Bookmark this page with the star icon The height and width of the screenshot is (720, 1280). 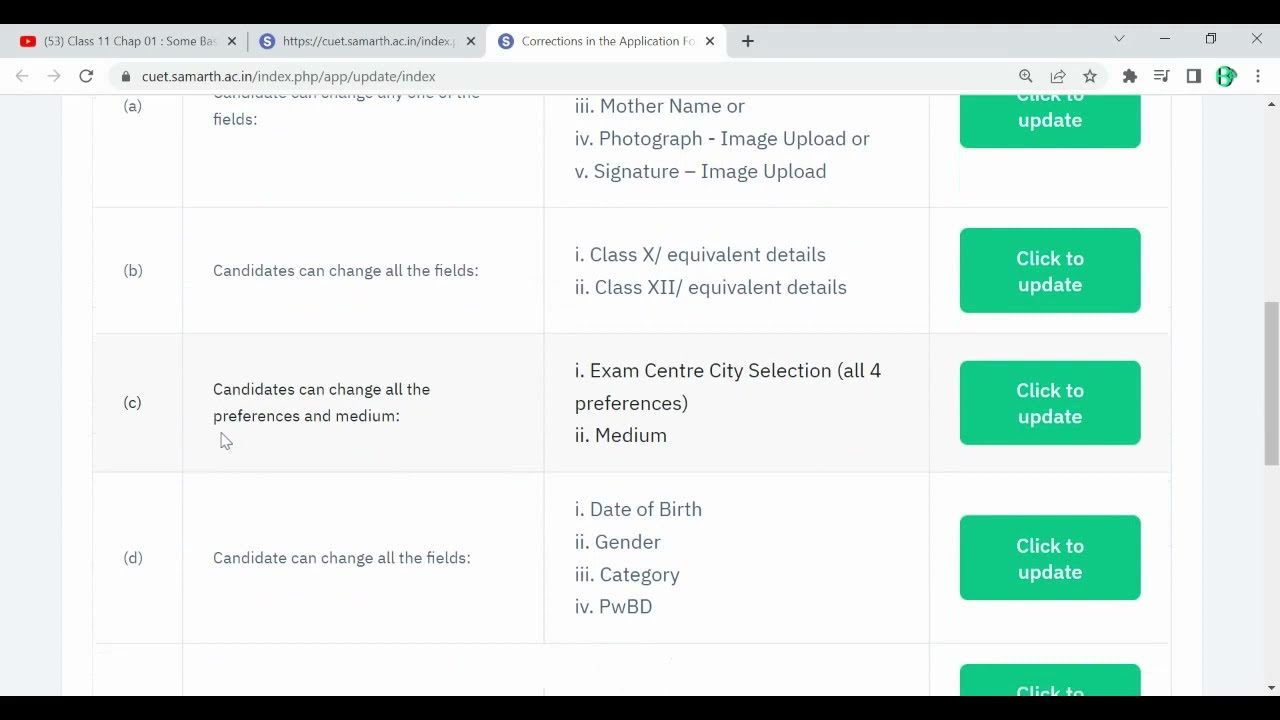[x=1090, y=76]
